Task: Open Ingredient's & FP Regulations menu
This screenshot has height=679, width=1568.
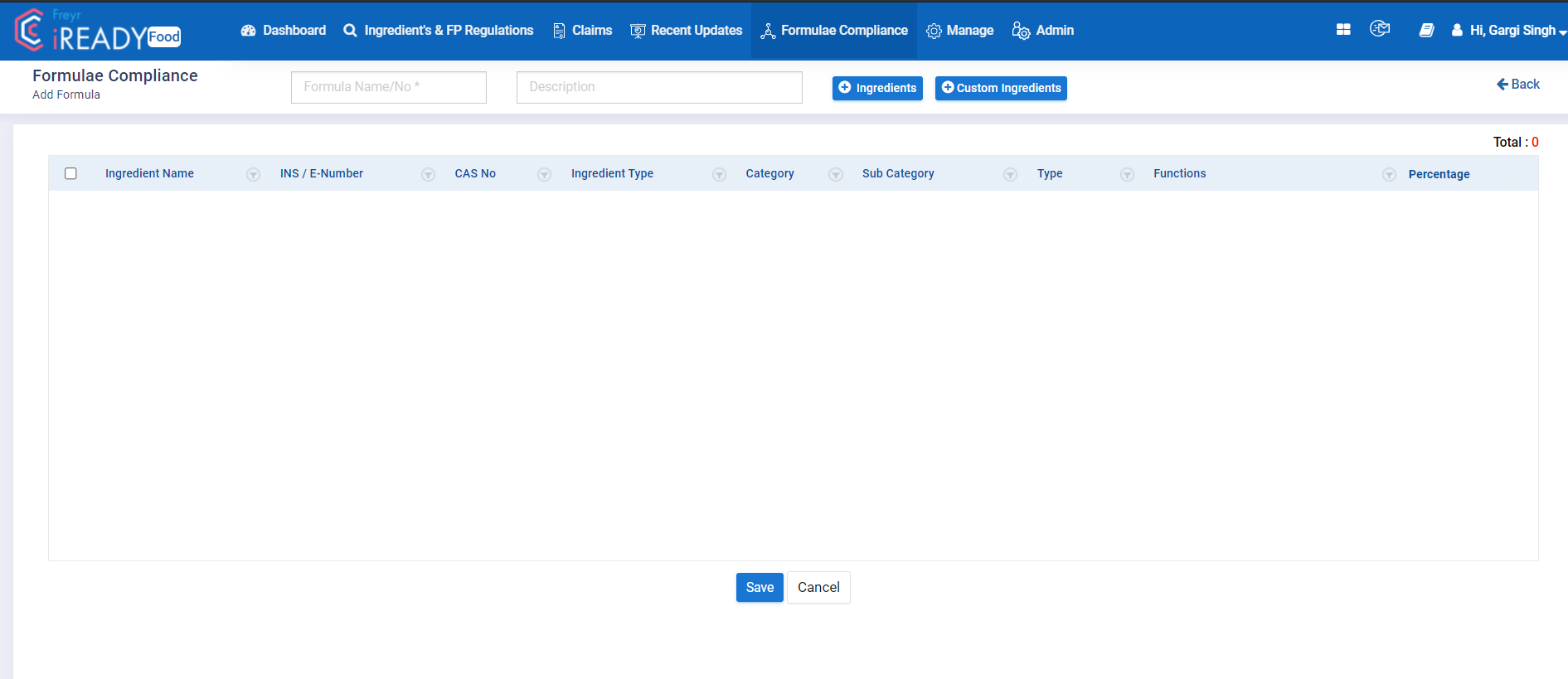Action: click(439, 30)
